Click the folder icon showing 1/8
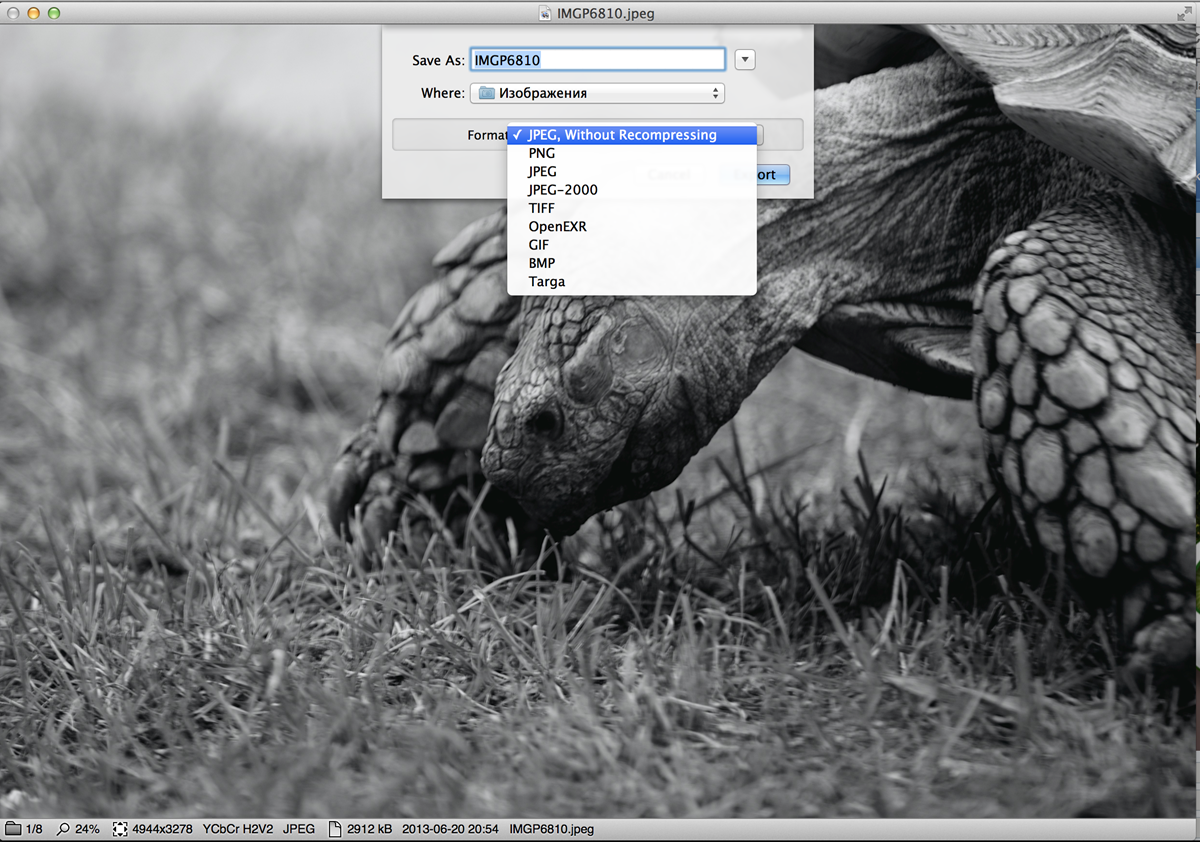The height and width of the screenshot is (842, 1200). click(13, 829)
